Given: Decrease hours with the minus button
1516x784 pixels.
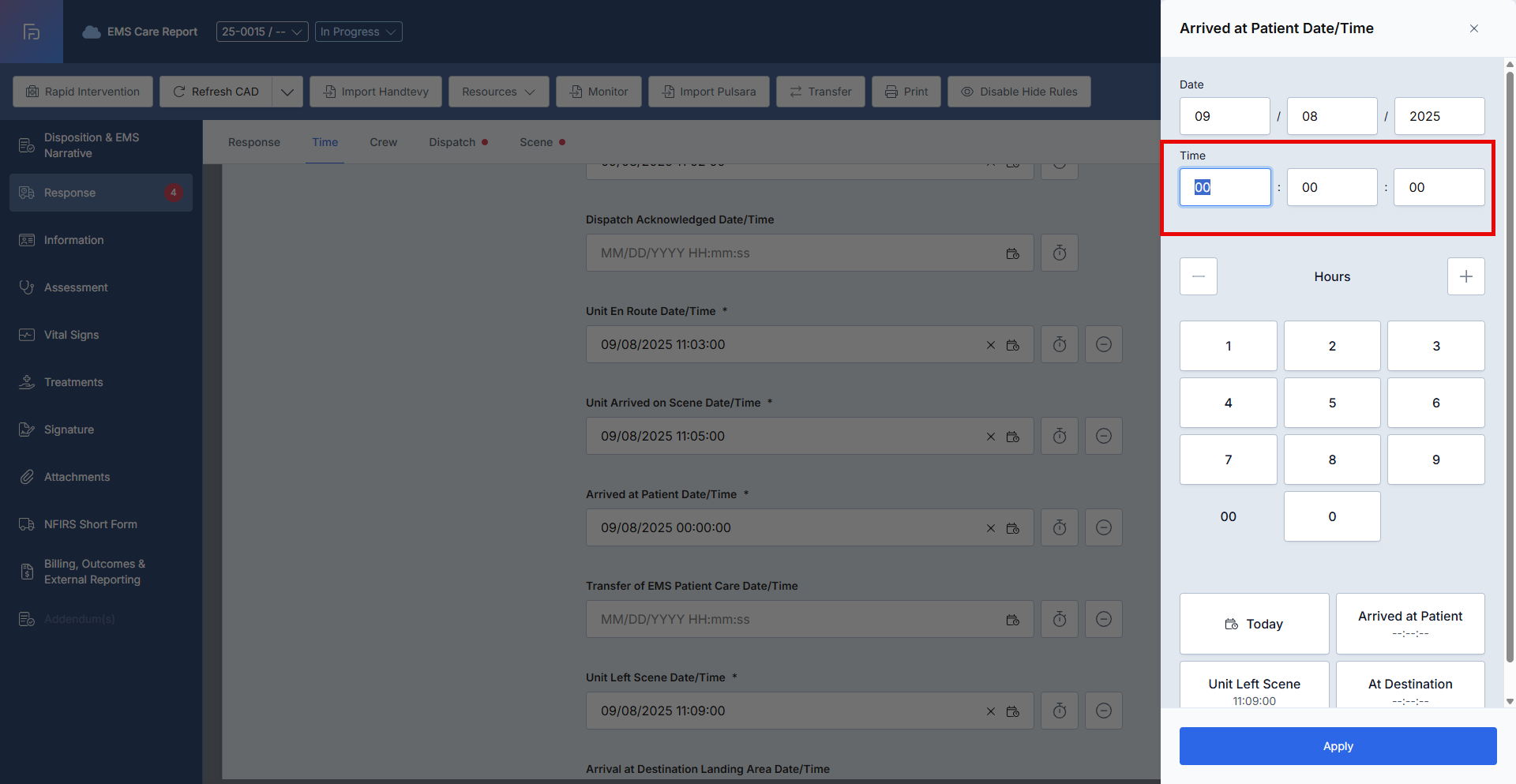Looking at the screenshot, I should tap(1198, 276).
